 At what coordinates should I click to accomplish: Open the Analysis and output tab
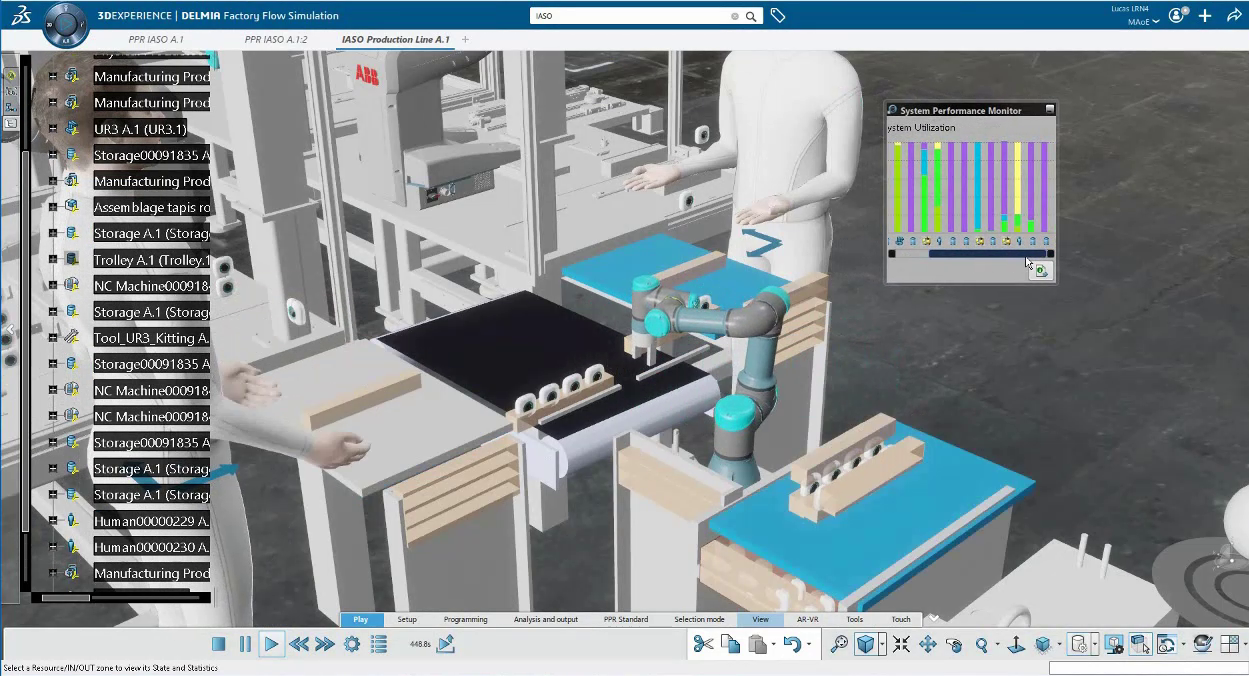coord(546,620)
